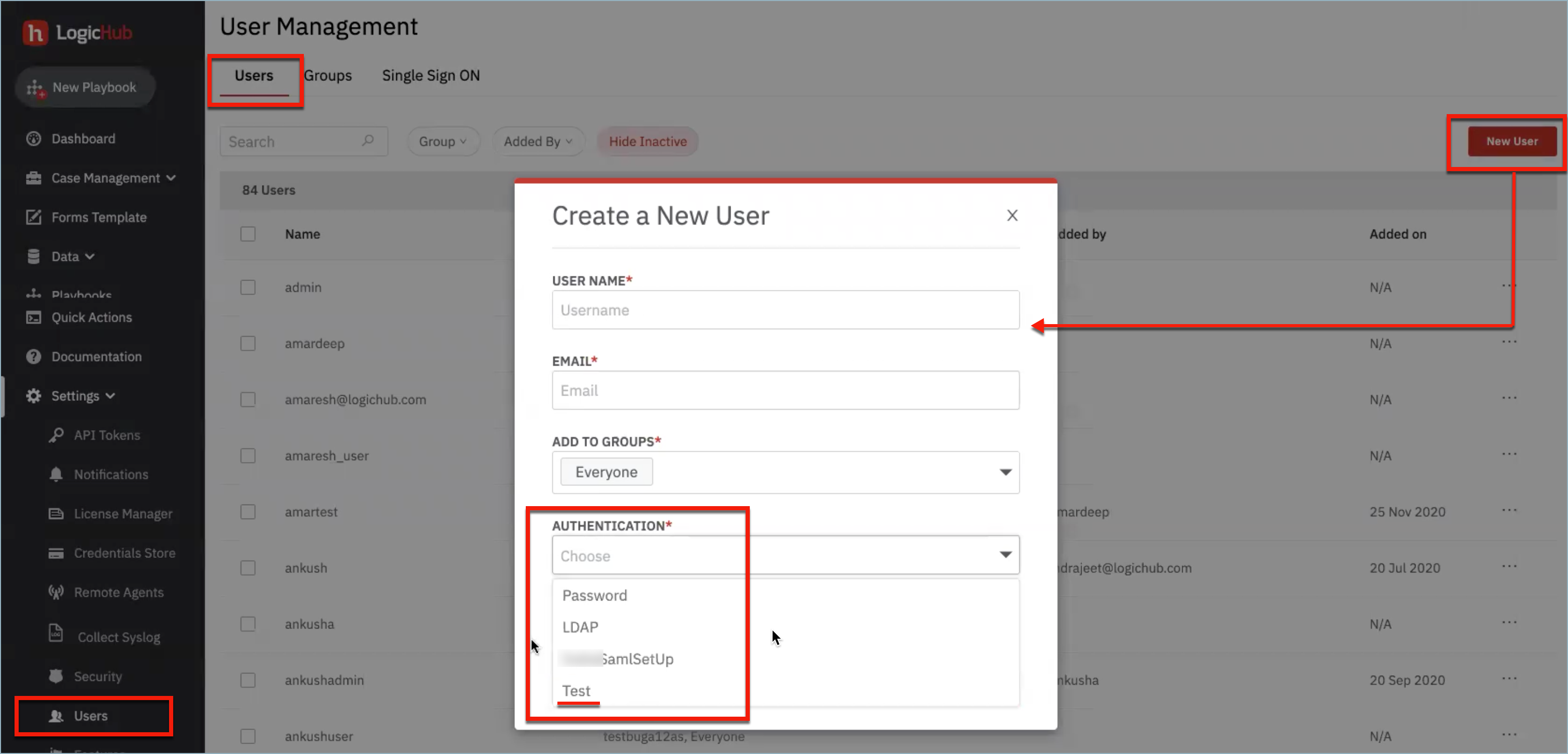Focus the Username input field
The image size is (1568, 754).
click(x=785, y=310)
